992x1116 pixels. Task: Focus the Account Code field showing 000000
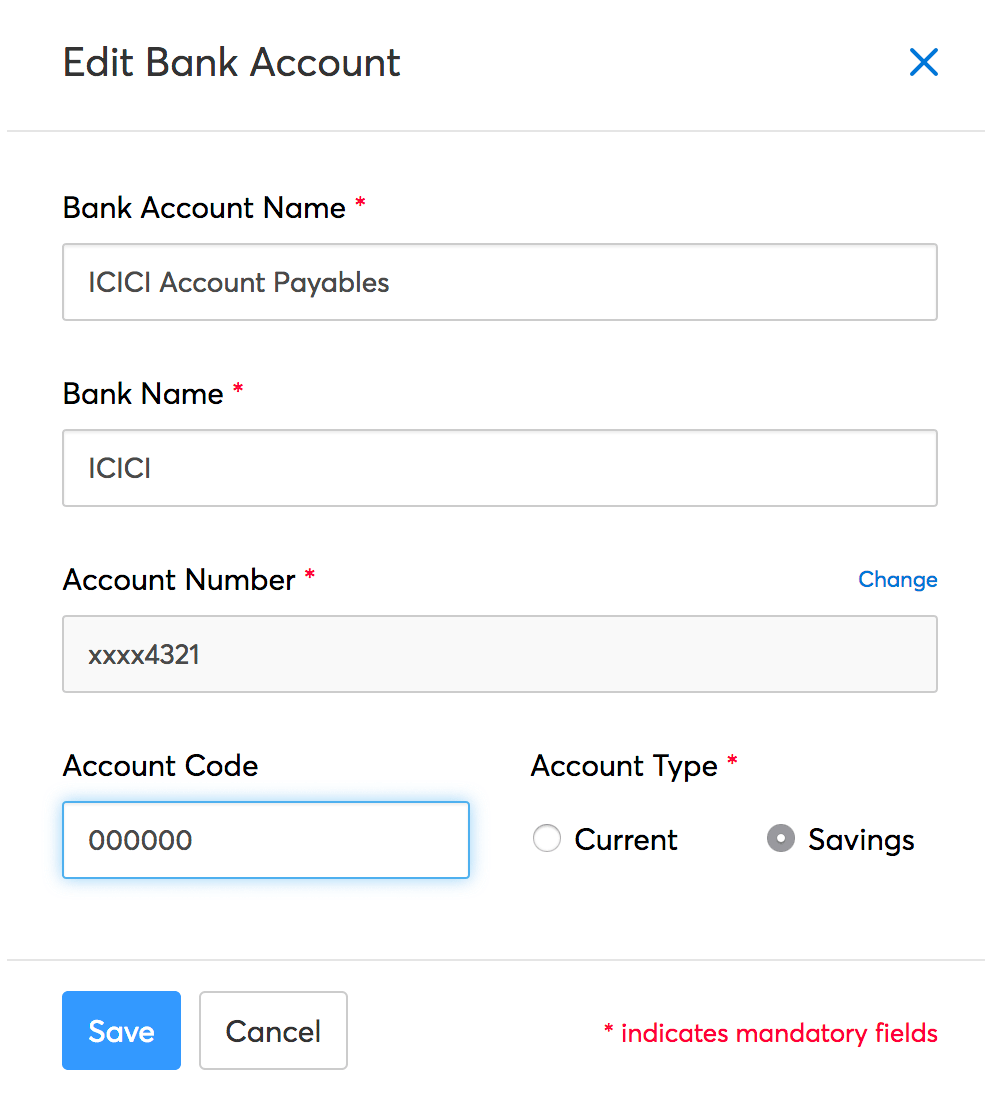[265, 840]
